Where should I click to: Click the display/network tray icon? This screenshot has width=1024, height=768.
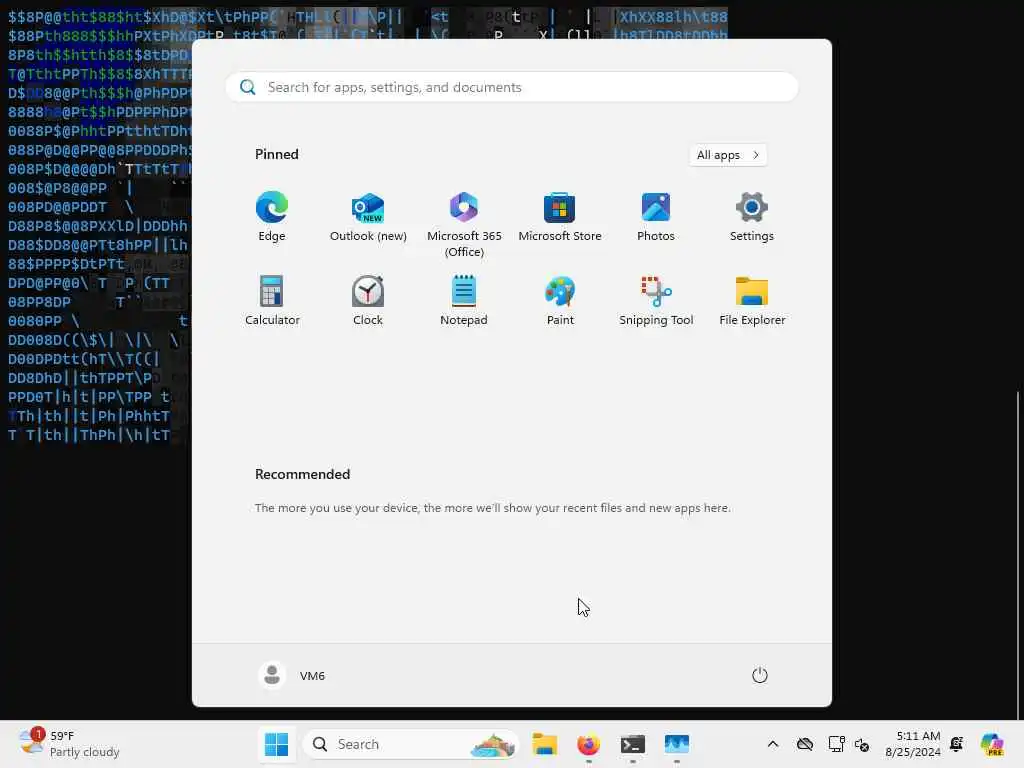837,744
